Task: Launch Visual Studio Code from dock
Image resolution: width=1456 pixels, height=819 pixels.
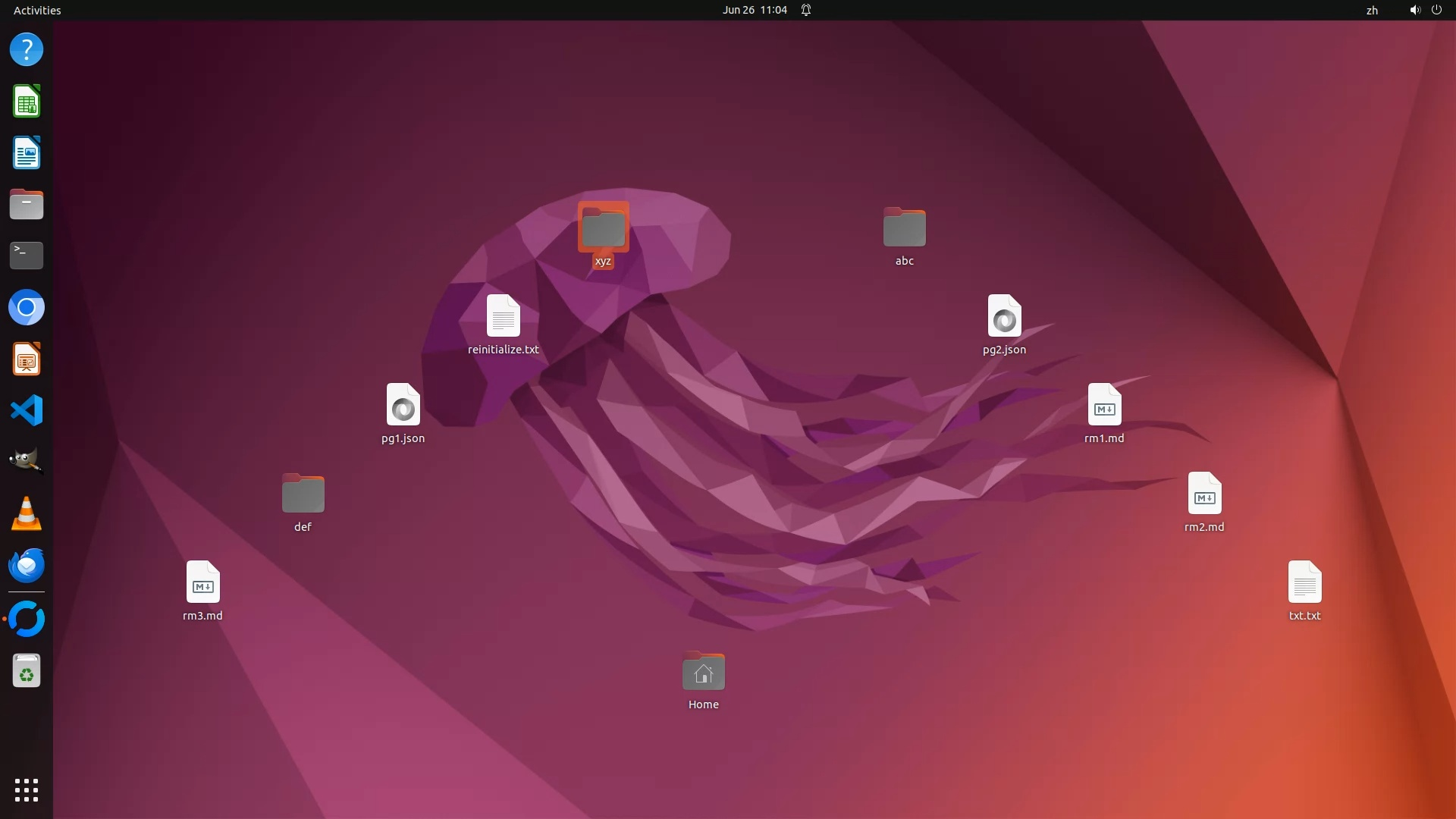Action: pos(27,411)
